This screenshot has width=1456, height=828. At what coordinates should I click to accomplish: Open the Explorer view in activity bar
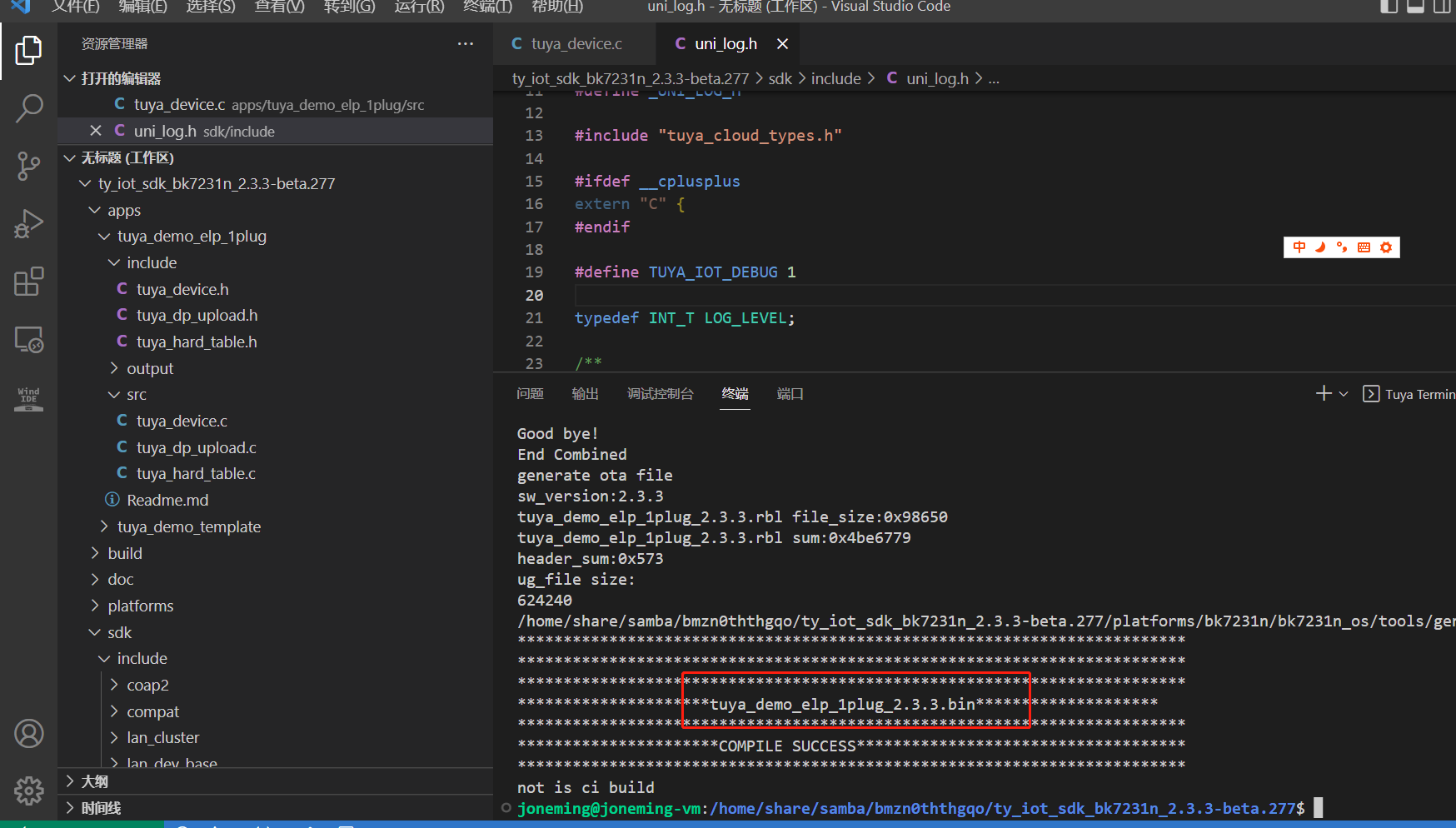tap(28, 51)
